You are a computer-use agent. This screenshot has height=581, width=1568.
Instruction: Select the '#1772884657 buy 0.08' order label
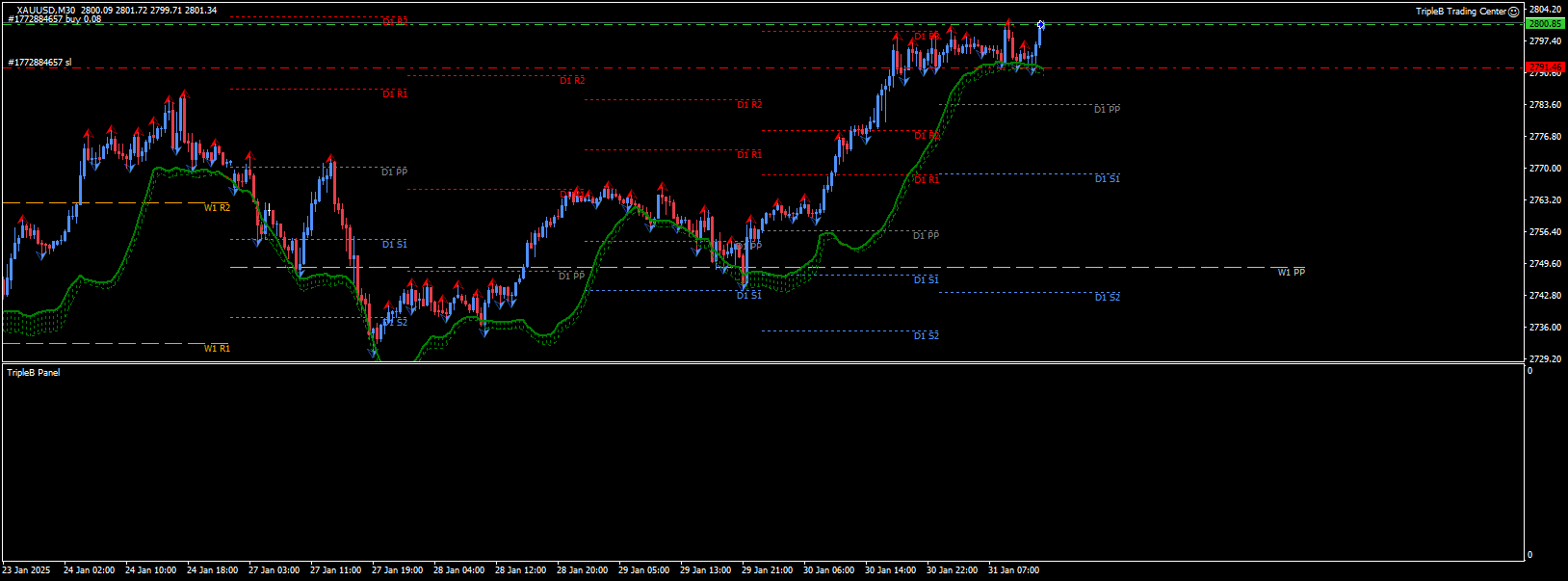coord(54,19)
